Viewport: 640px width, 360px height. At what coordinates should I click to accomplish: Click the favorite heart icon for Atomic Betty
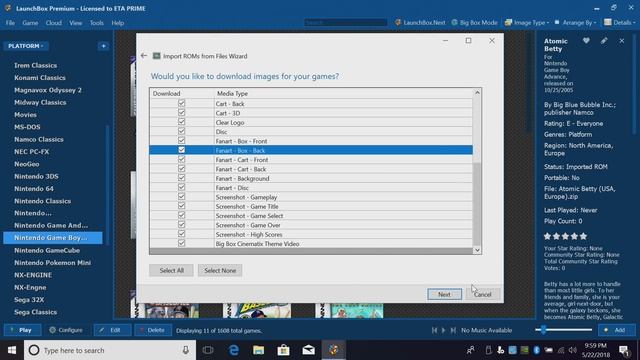(586, 41)
